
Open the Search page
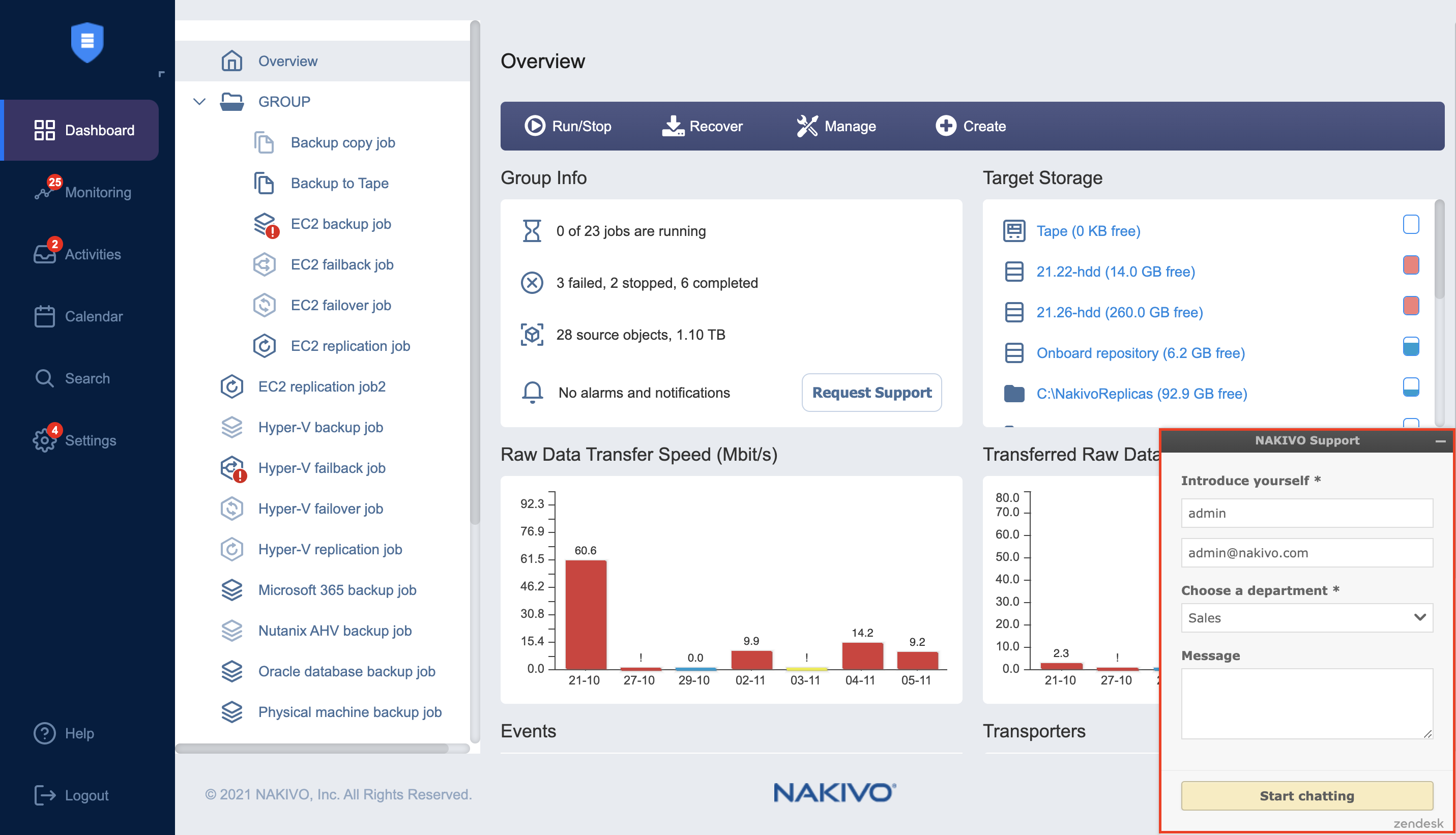pyautogui.click(x=72, y=378)
